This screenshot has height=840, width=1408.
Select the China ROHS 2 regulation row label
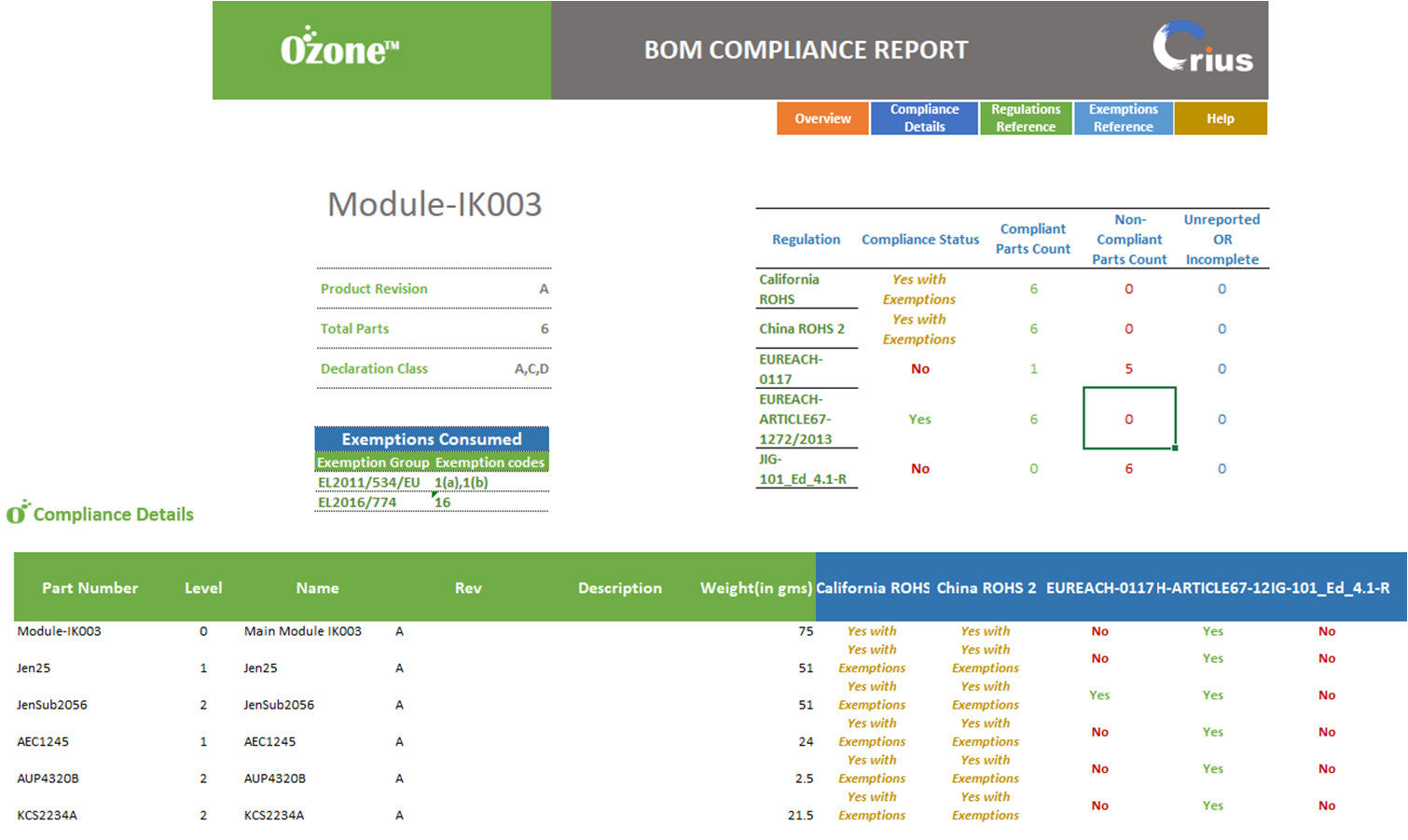pyautogui.click(x=801, y=329)
